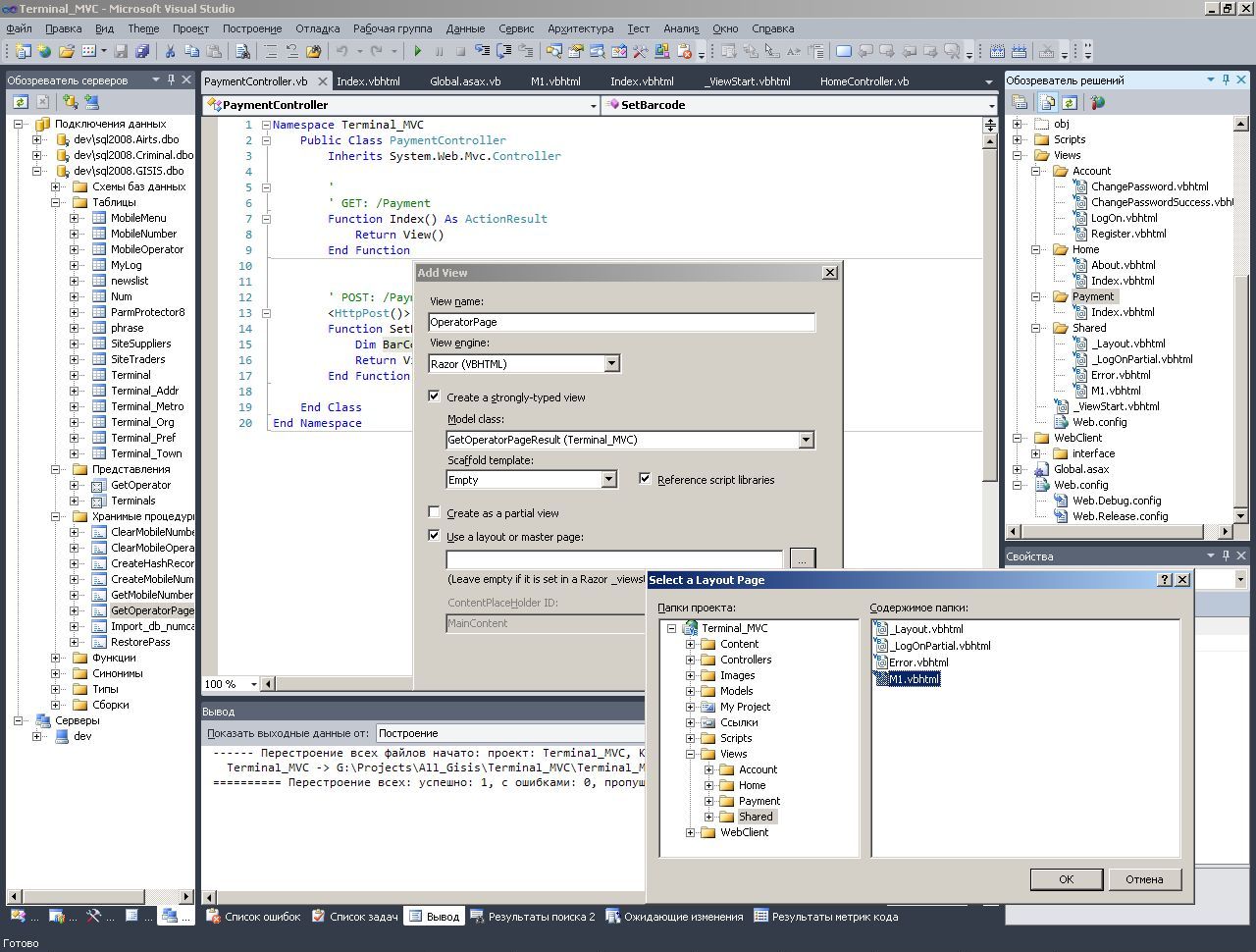1256x952 pixels.
Task: Open Properties icon in Solution Explorer toolbar
Action: click(1020, 102)
